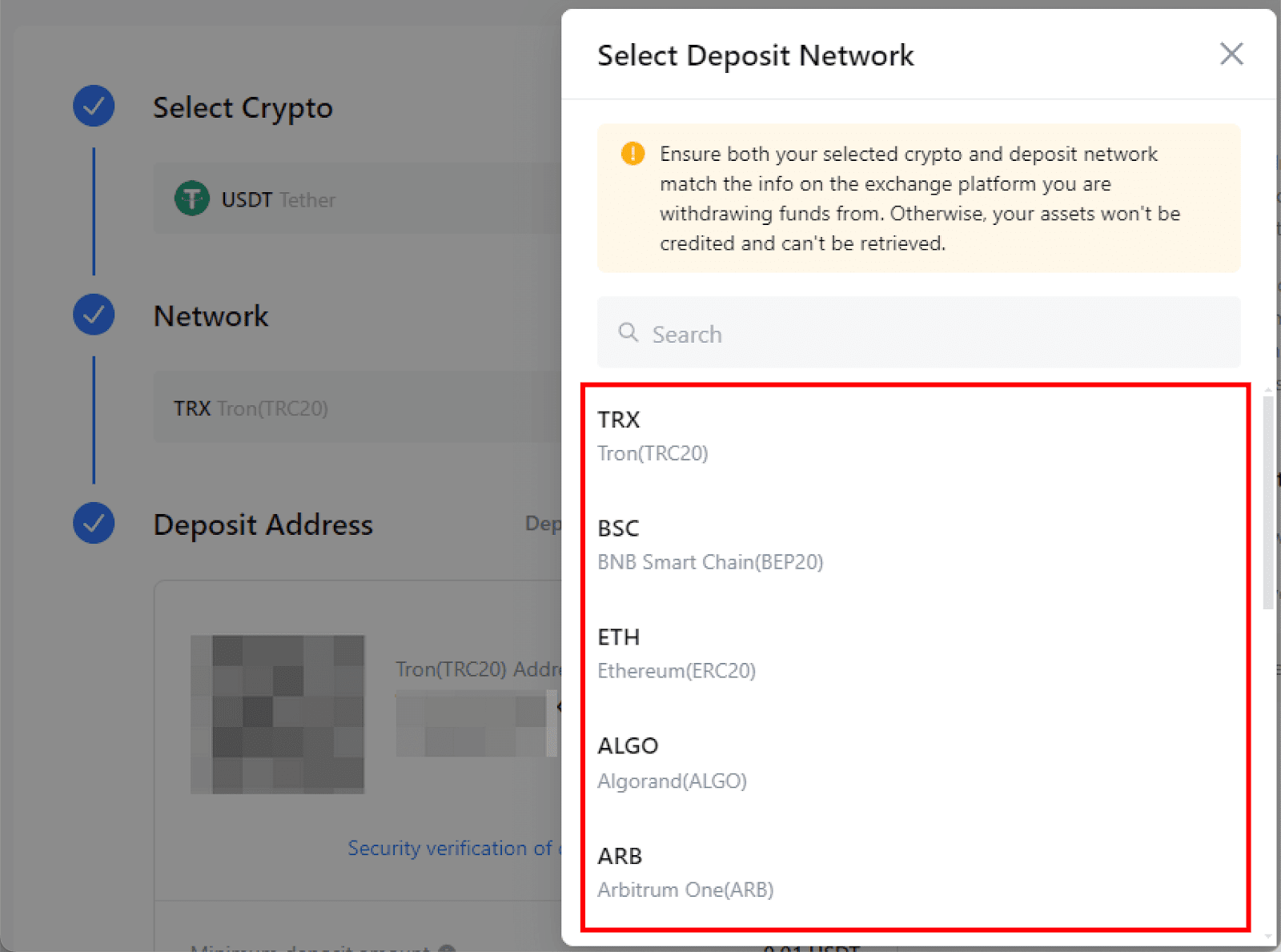Click the Select Crypto step checkmark

pos(94,106)
